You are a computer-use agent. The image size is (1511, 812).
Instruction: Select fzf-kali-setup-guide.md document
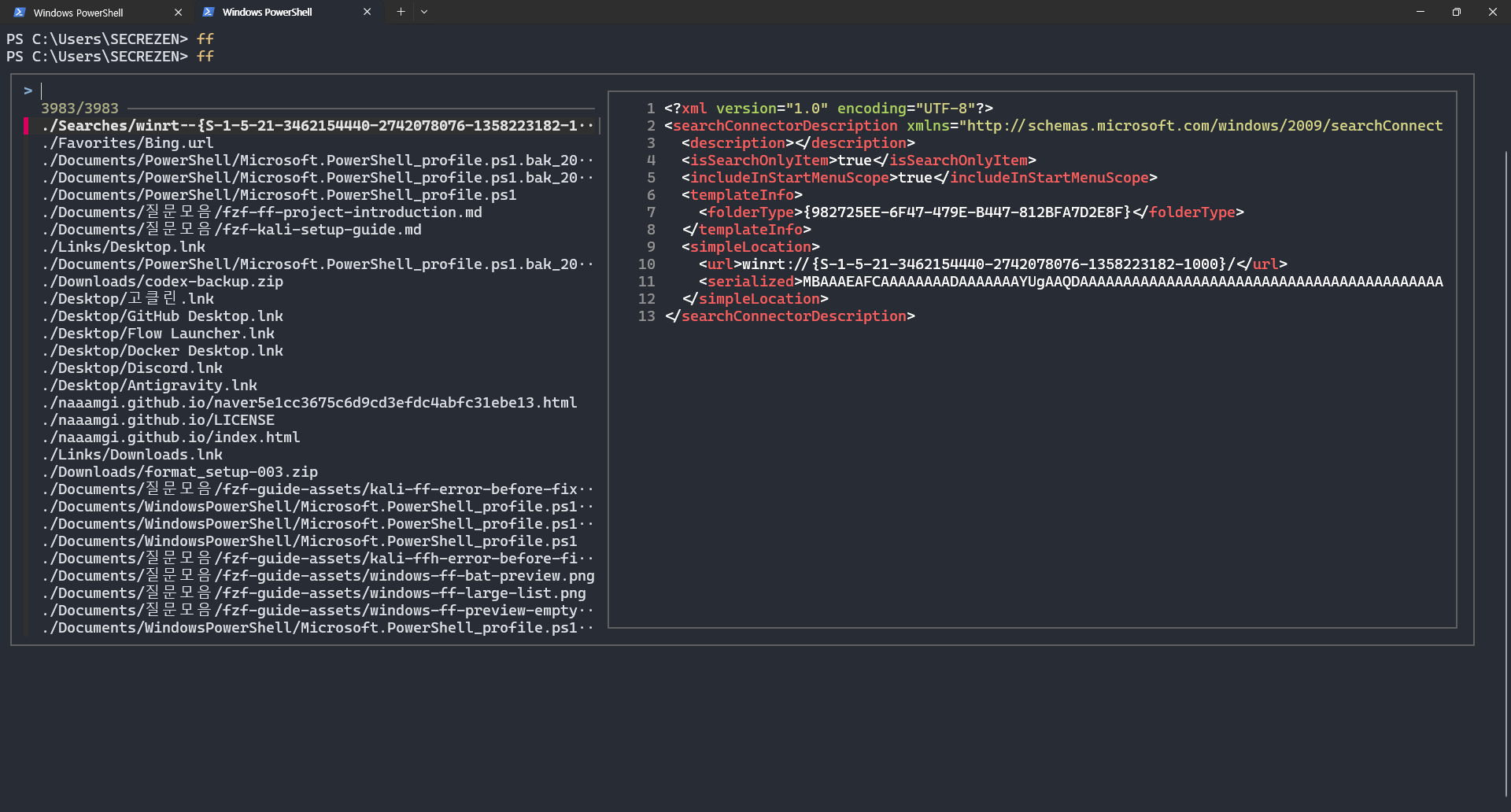click(x=231, y=230)
